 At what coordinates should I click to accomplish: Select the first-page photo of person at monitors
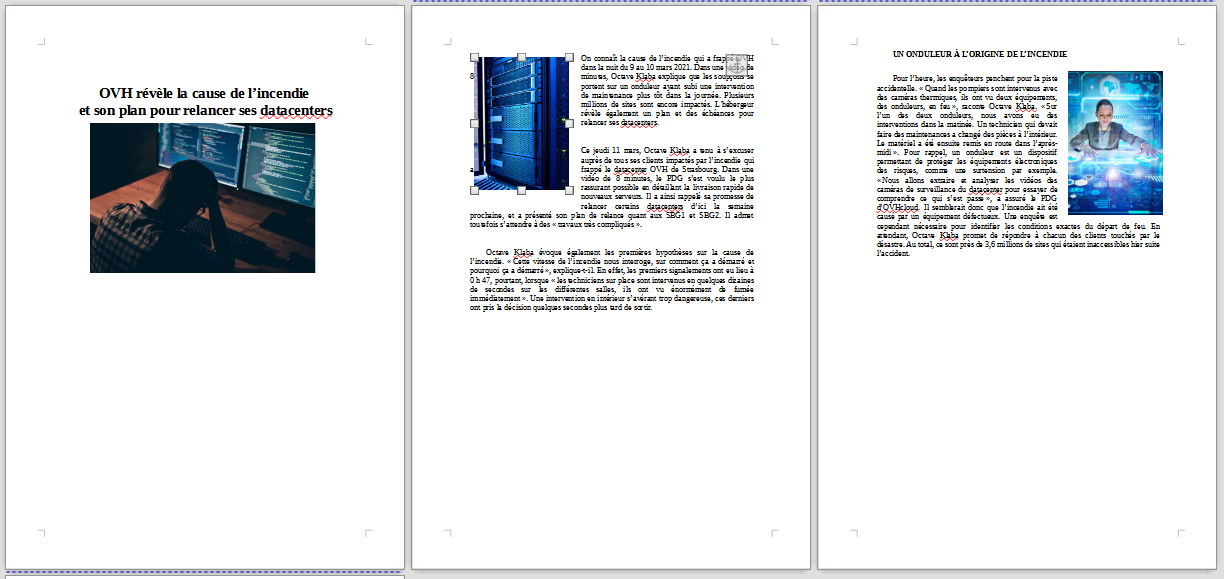click(x=202, y=198)
